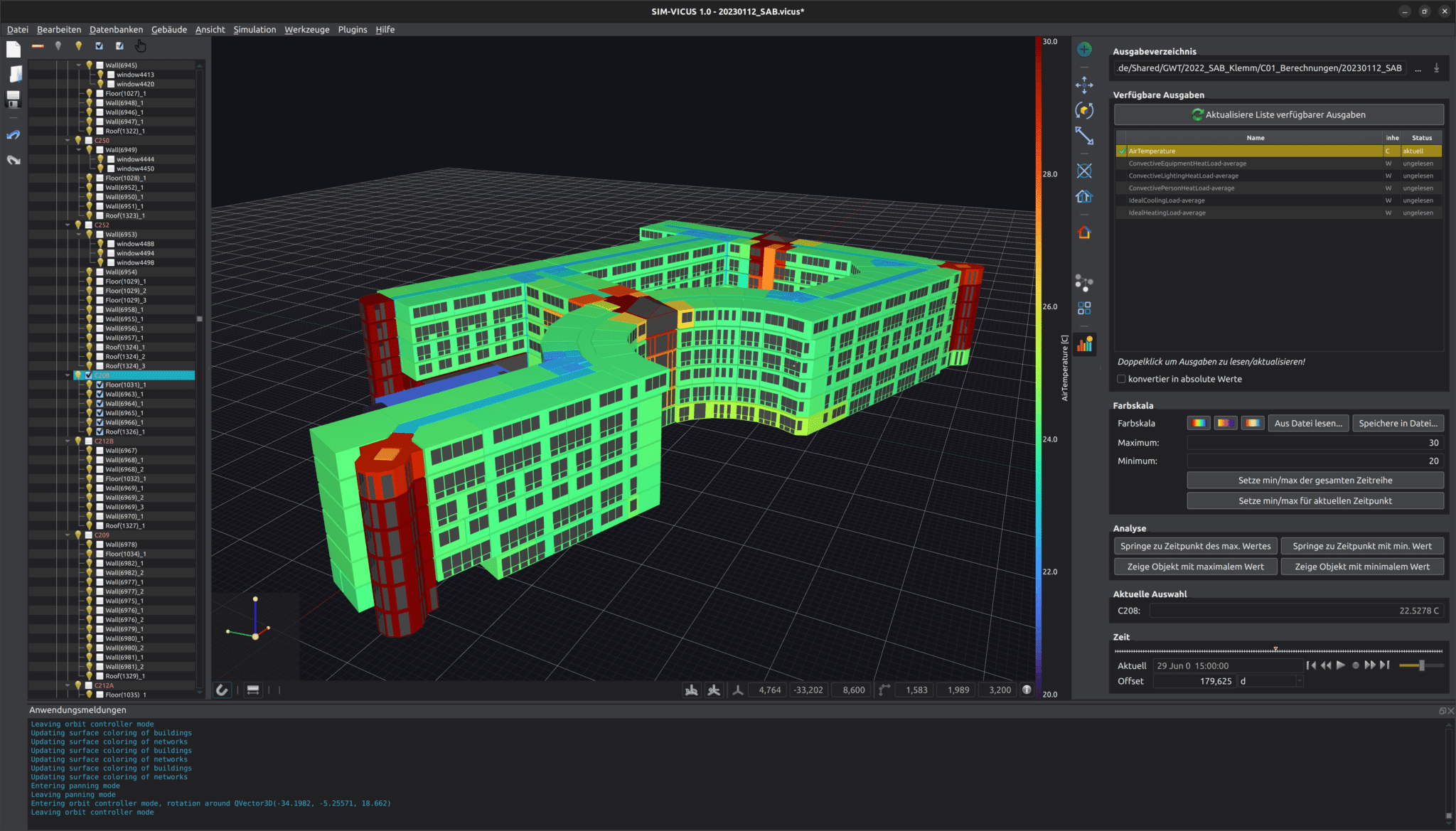The width and height of the screenshot is (1456, 831).
Task: Click the info circle icon in status bar
Action: point(1027,690)
